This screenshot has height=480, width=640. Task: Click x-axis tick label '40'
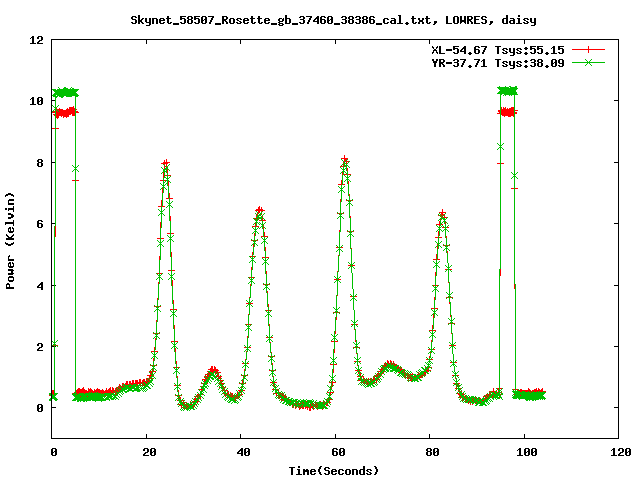coord(244,452)
